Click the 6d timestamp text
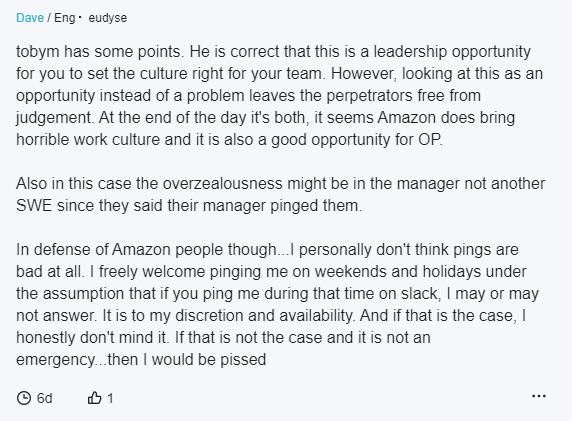572x421 pixels. 45,398
